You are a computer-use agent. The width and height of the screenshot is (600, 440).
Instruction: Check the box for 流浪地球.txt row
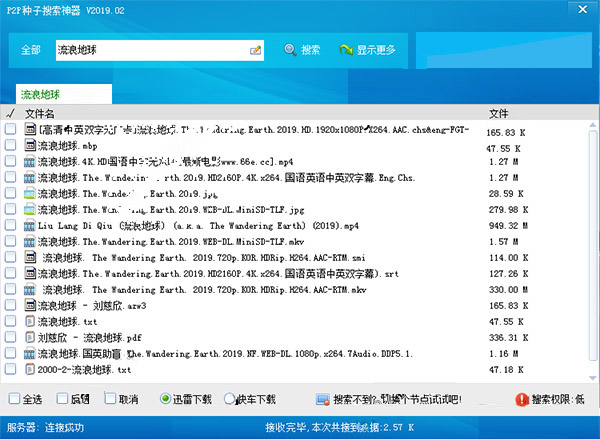coord(10,321)
